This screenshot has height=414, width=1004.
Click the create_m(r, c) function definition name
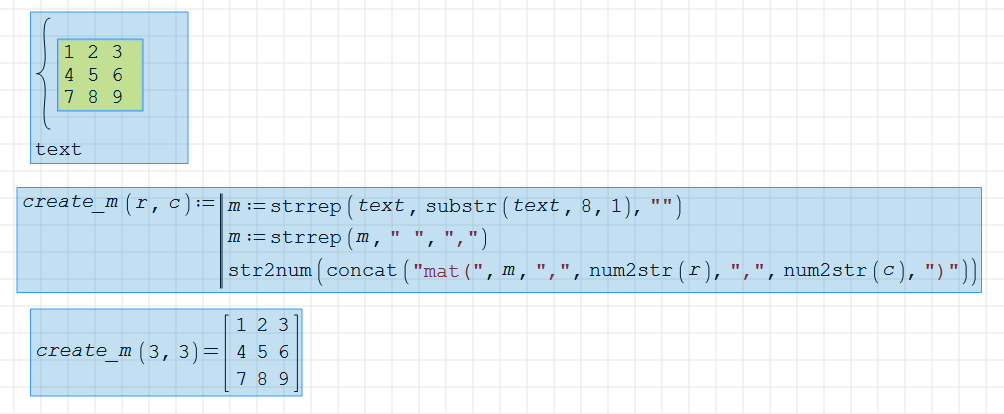[69, 202]
